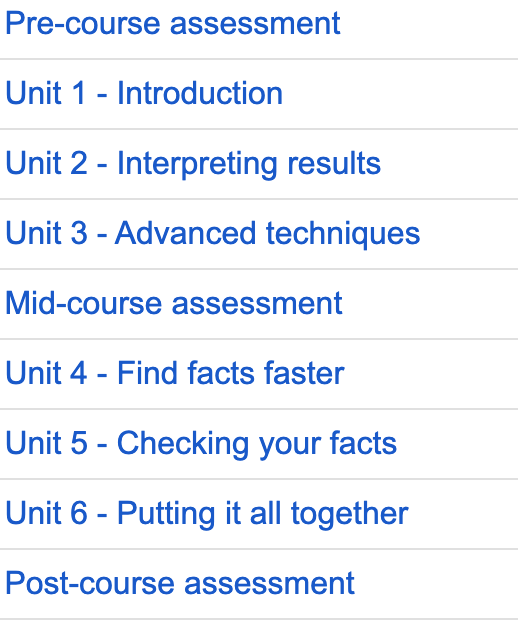The width and height of the screenshot is (518, 620).
Task: Open the Mid-course assessment link
Action: pos(174,304)
